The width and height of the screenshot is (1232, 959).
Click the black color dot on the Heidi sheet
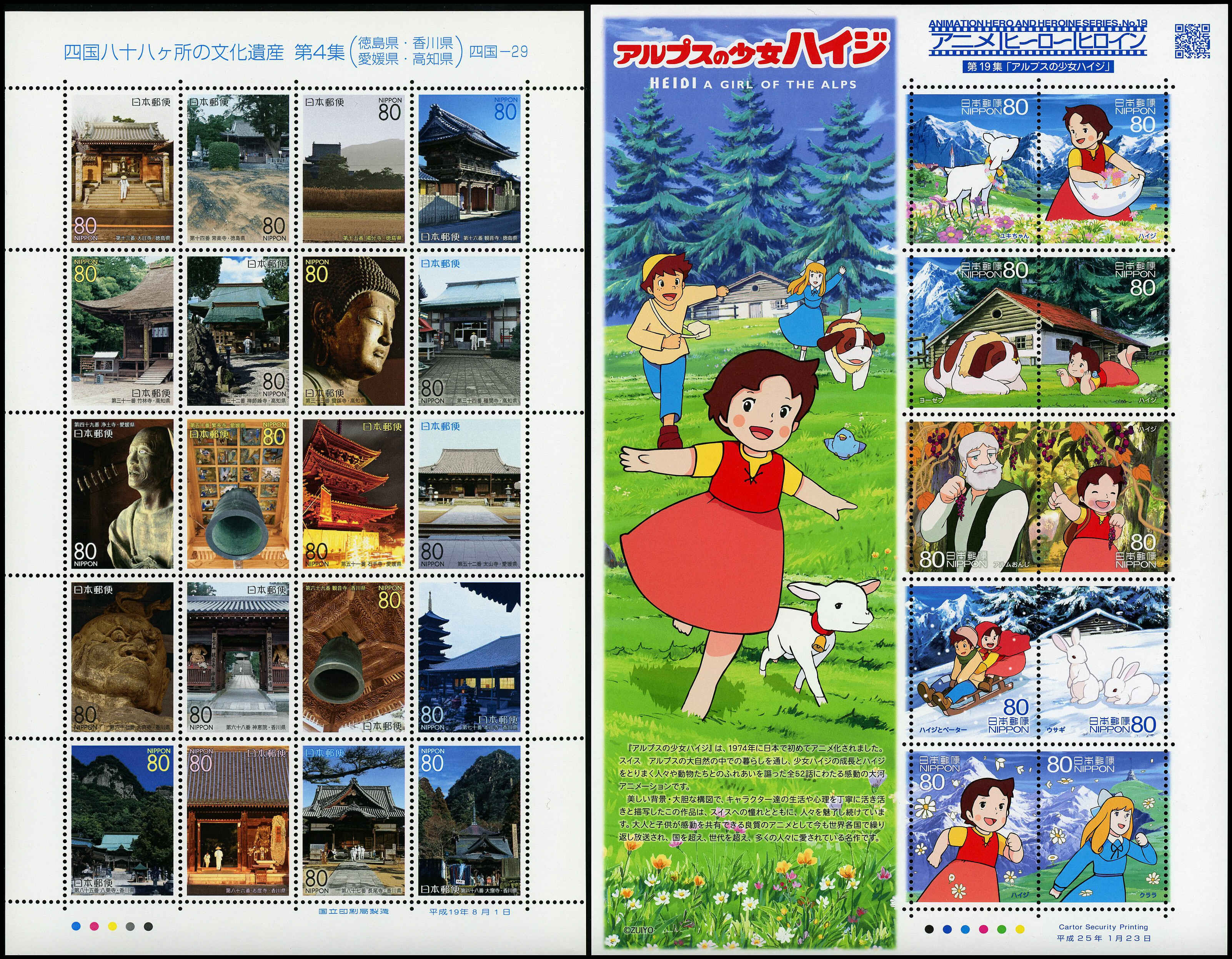tap(929, 929)
